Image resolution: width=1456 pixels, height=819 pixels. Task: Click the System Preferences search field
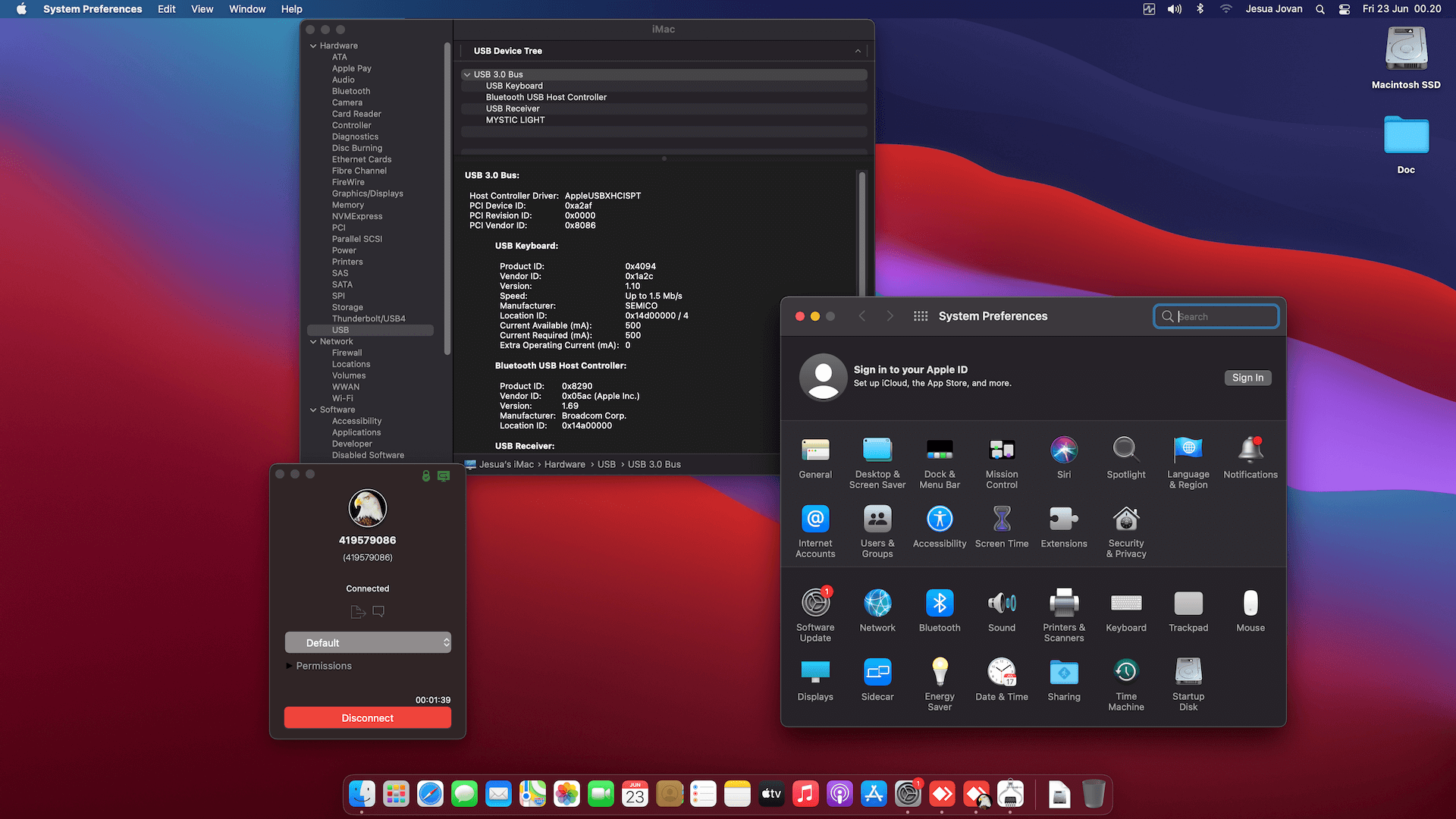click(1216, 315)
